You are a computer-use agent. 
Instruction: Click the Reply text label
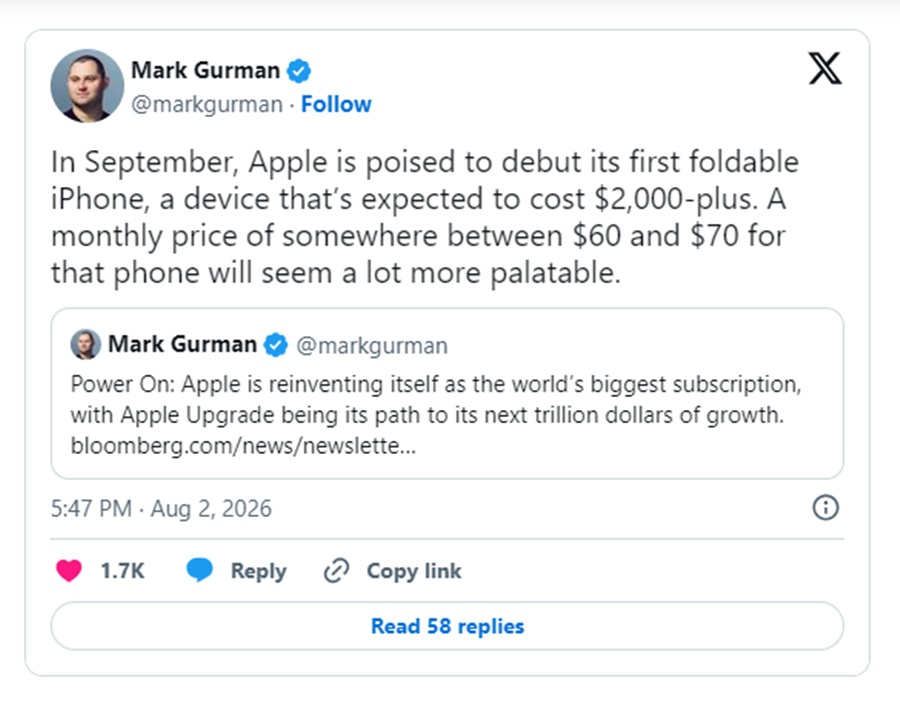(258, 572)
